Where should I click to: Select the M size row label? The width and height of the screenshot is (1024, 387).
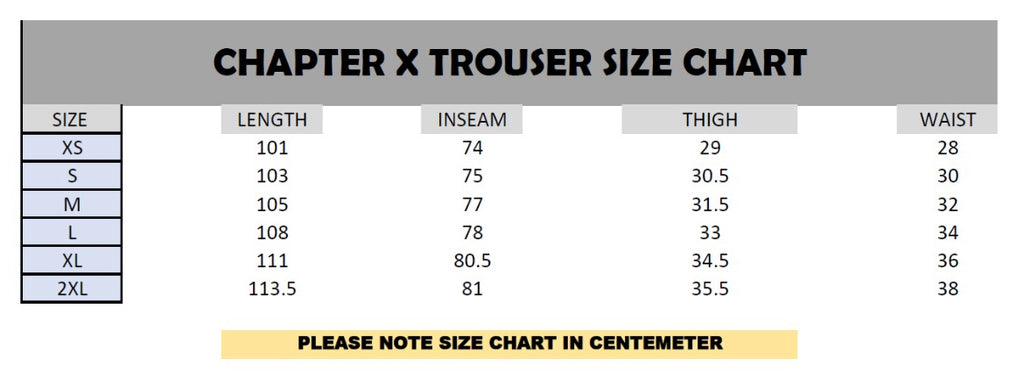72,204
